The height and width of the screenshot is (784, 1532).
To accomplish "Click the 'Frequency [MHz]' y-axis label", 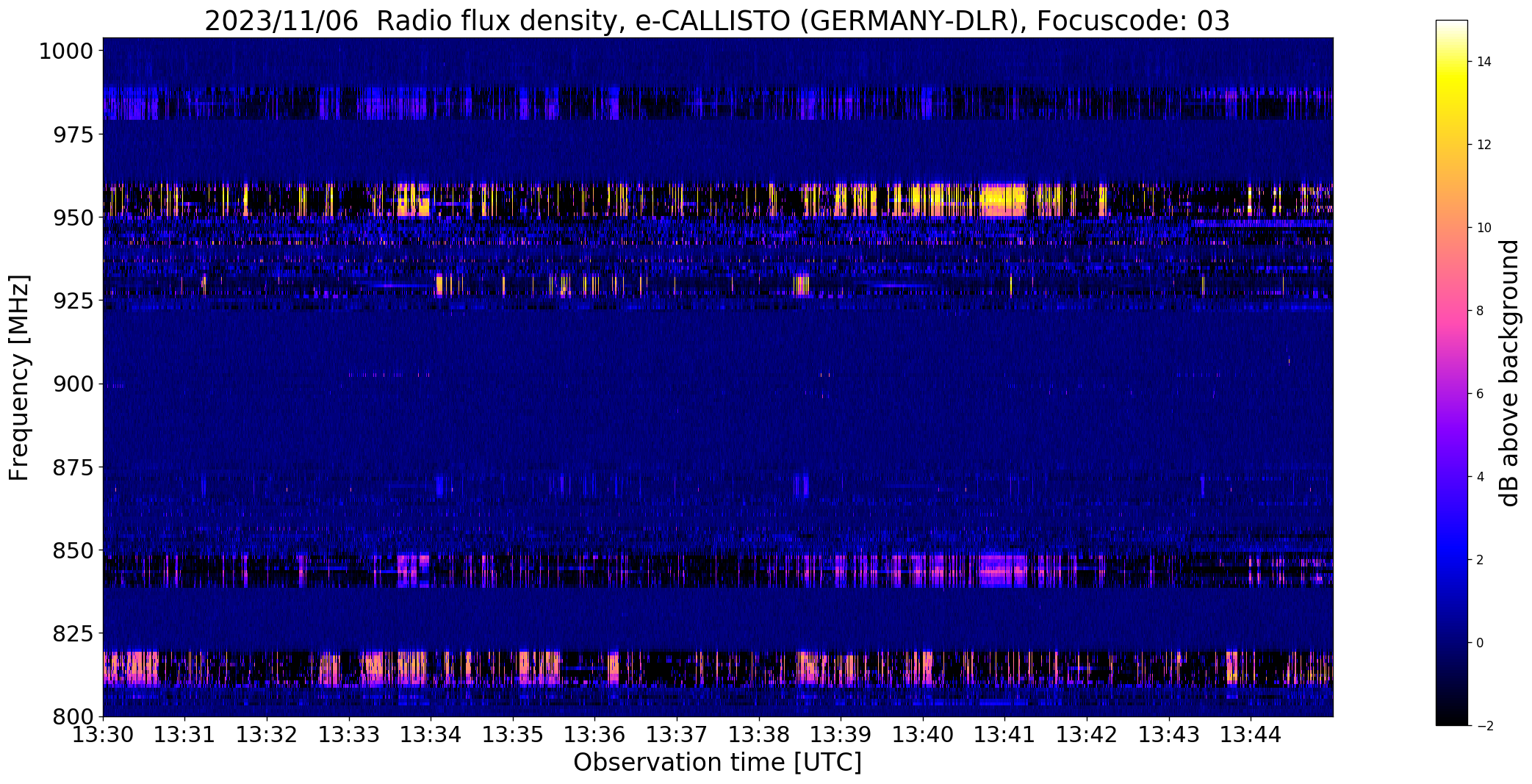I will [x=19, y=378].
